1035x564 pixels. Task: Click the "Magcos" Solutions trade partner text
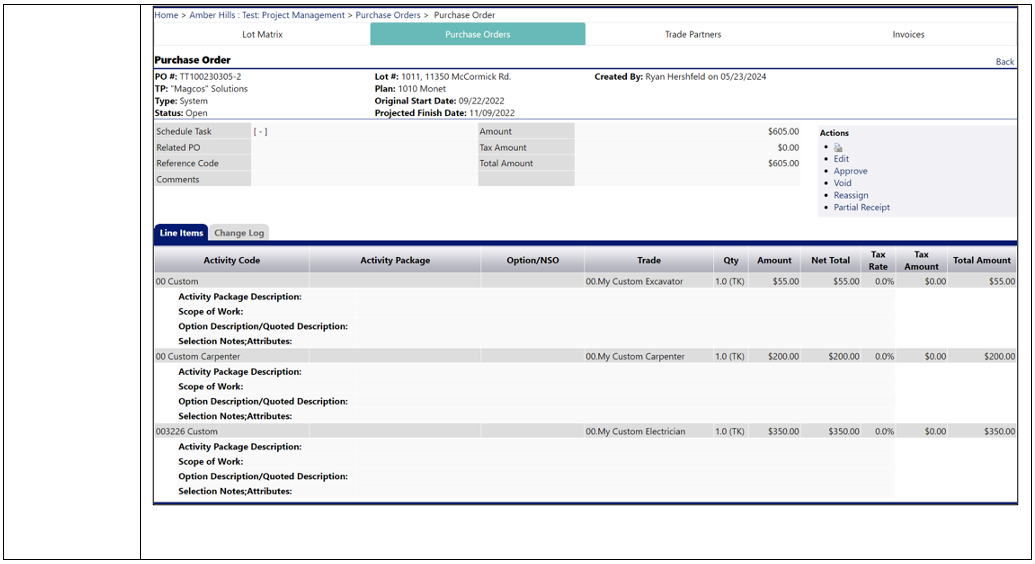(209, 88)
